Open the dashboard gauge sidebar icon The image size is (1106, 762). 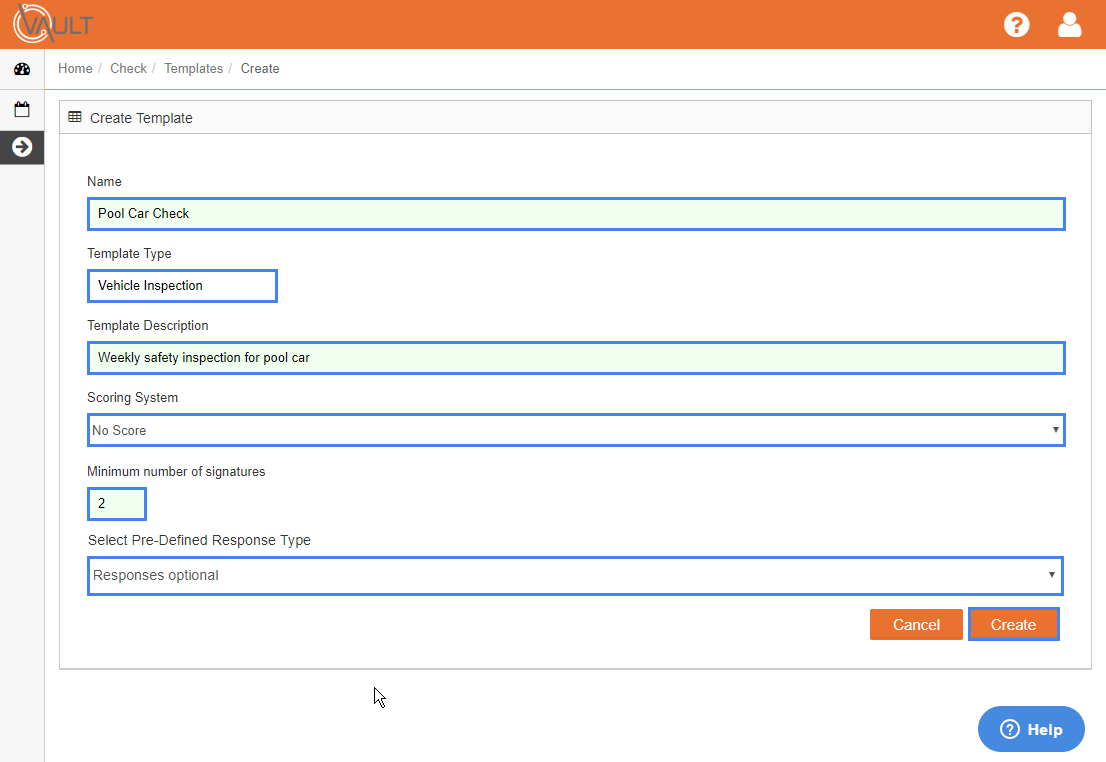(22, 69)
